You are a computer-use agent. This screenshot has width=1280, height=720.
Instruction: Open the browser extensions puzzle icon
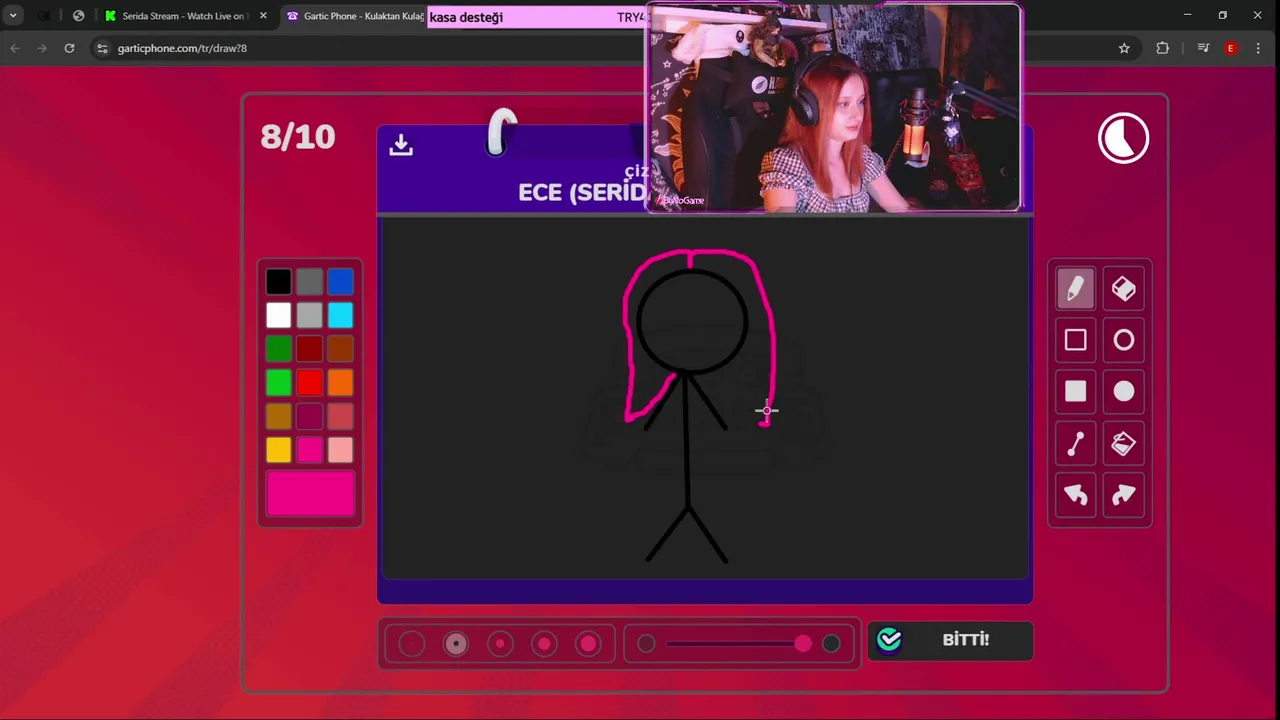click(x=1162, y=48)
